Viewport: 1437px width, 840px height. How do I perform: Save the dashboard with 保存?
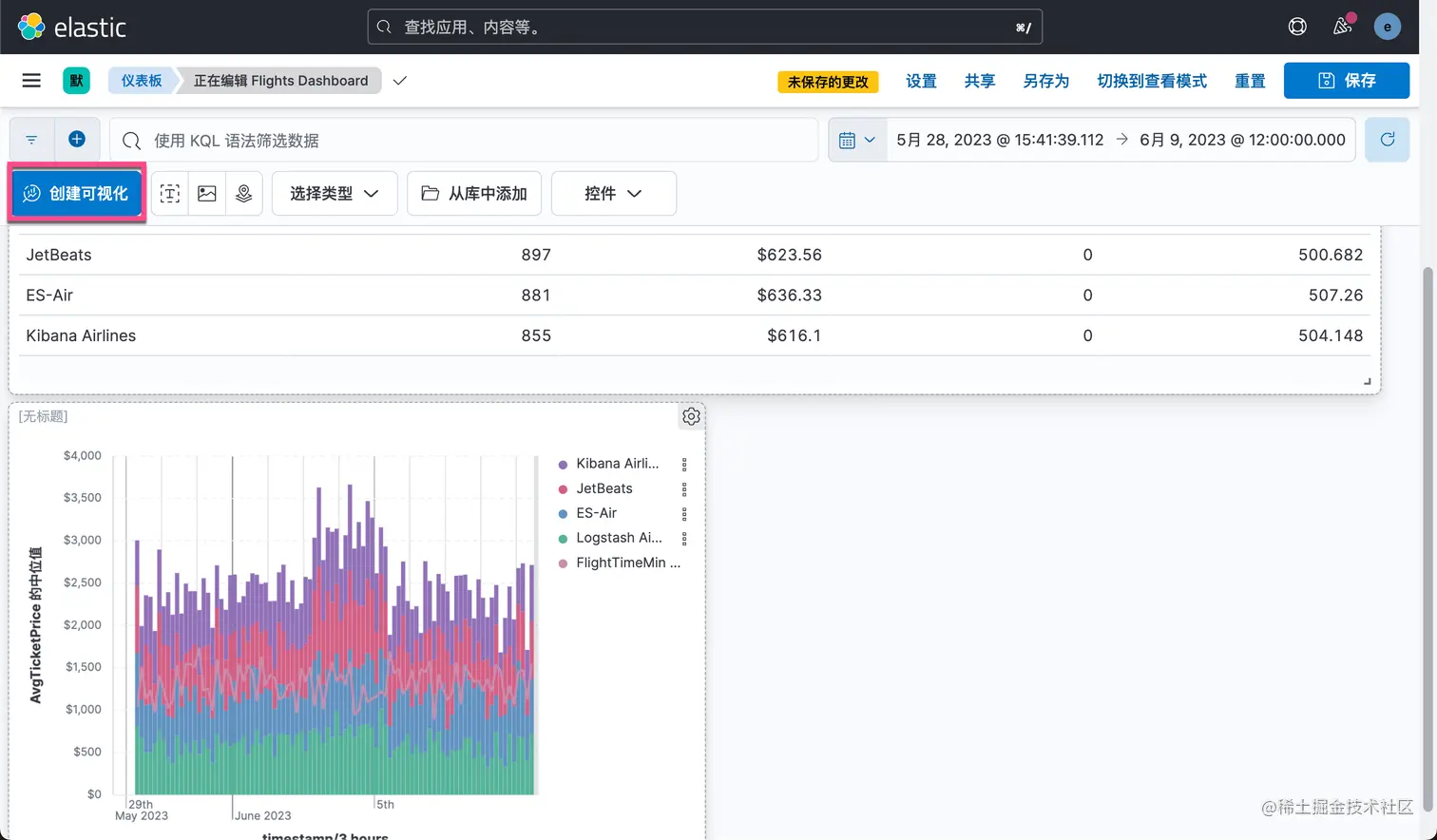(x=1347, y=81)
